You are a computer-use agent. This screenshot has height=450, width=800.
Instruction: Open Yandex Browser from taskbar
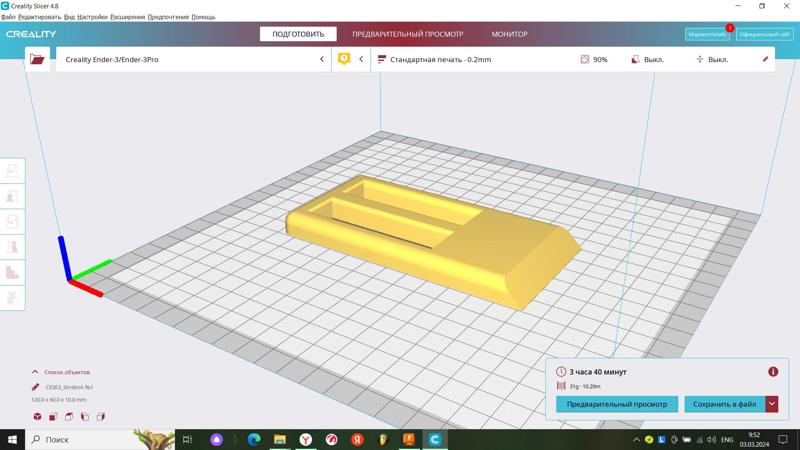pos(306,439)
